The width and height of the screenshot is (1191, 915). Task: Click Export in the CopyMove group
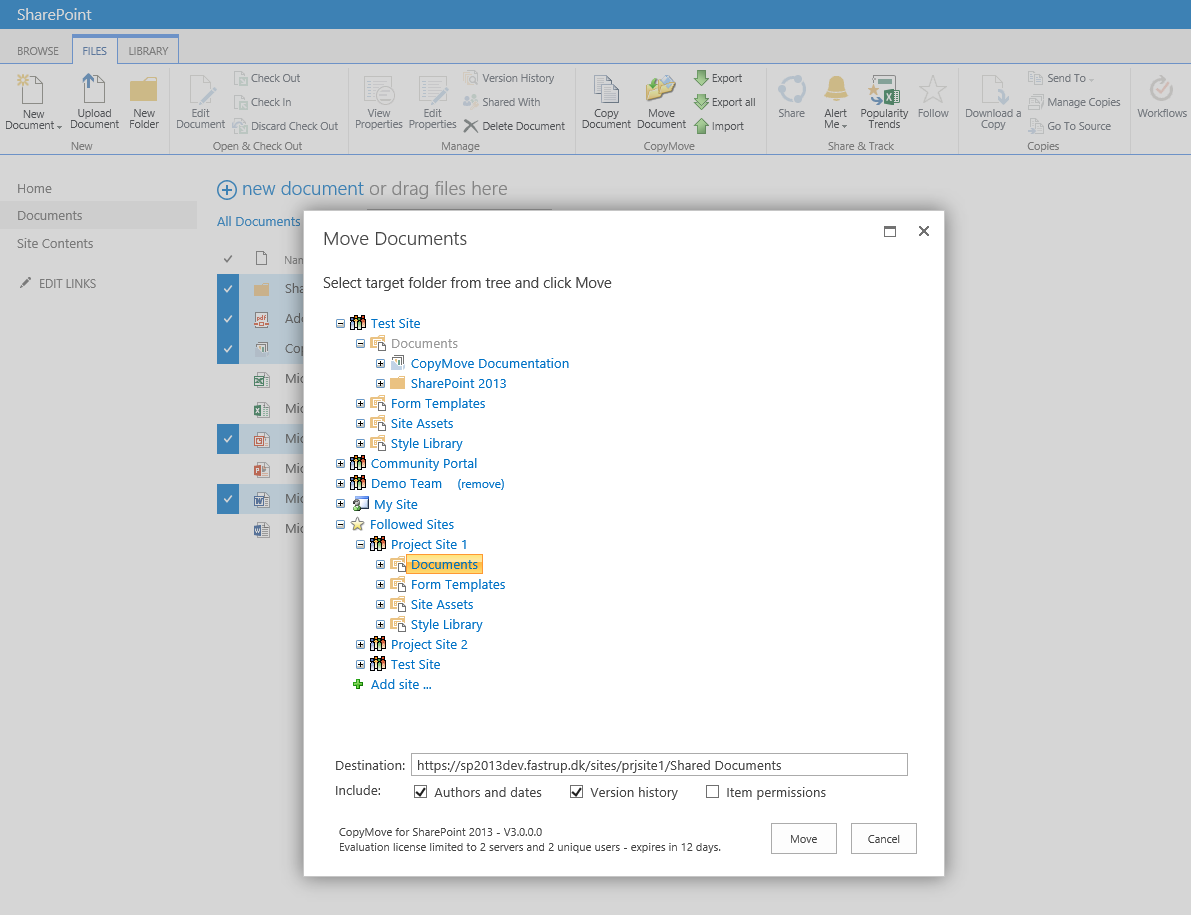tap(718, 78)
